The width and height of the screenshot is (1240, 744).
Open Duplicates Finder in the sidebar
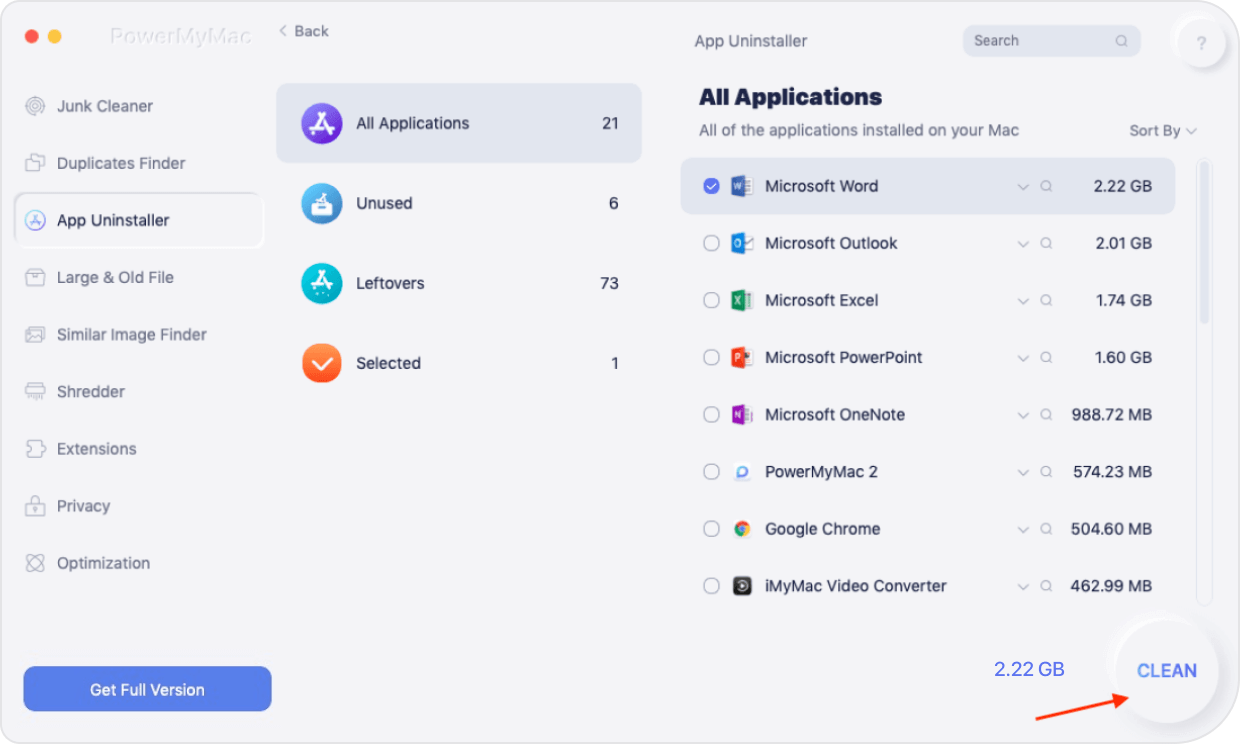(x=120, y=163)
